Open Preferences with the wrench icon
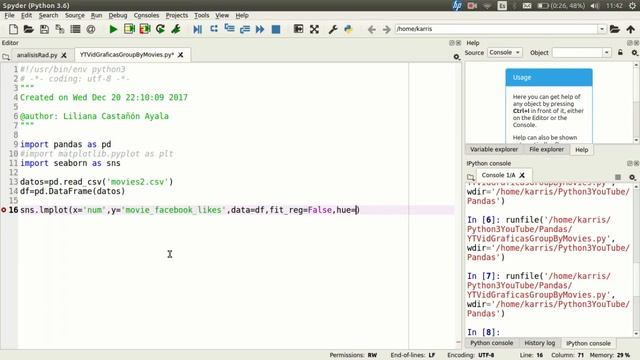Image resolution: width=640 pixels, height=360 pixels. point(333,29)
